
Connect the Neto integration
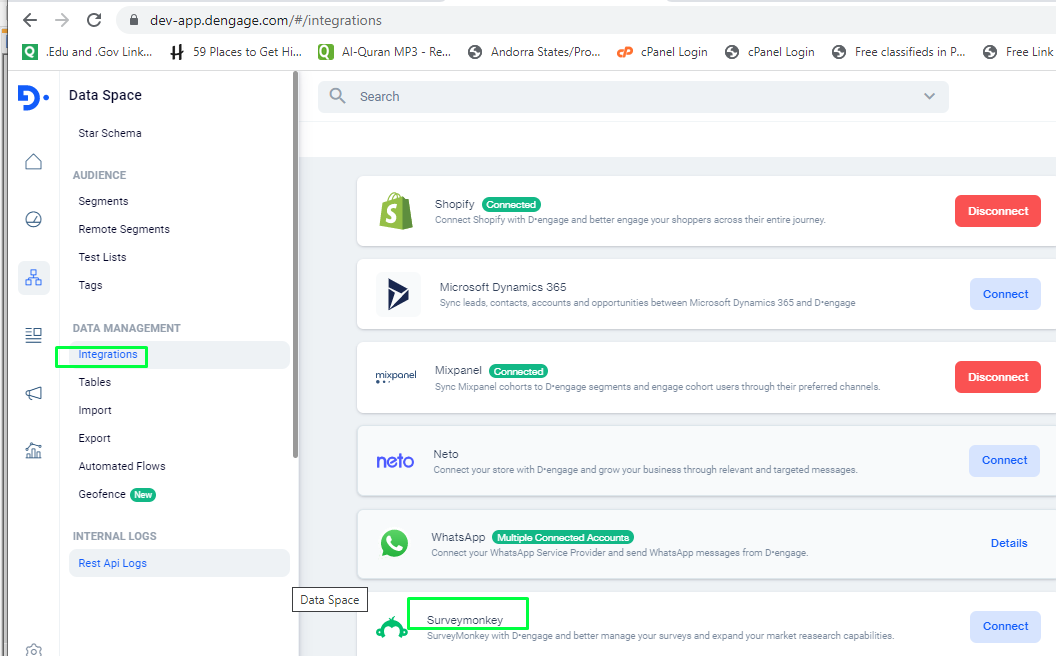(1004, 460)
